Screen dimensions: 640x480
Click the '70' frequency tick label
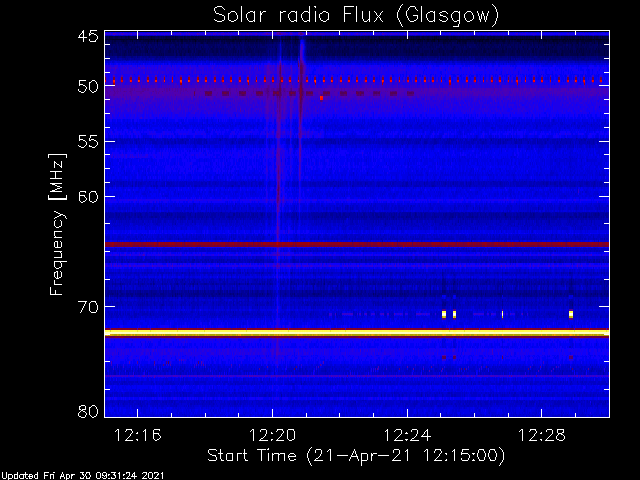pyautogui.click(x=88, y=307)
